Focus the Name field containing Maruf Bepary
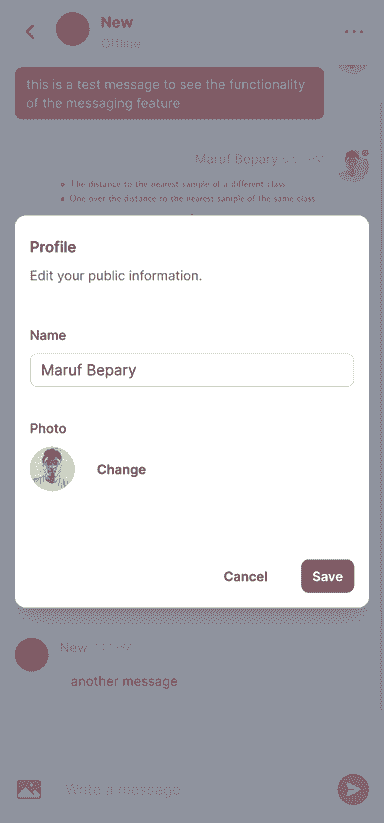The image size is (384, 823). click(x=192, y=370)
